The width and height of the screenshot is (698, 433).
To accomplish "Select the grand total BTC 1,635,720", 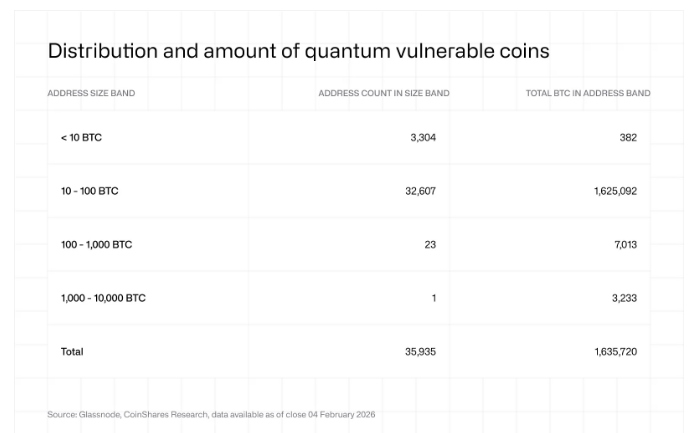I will 615,351.
